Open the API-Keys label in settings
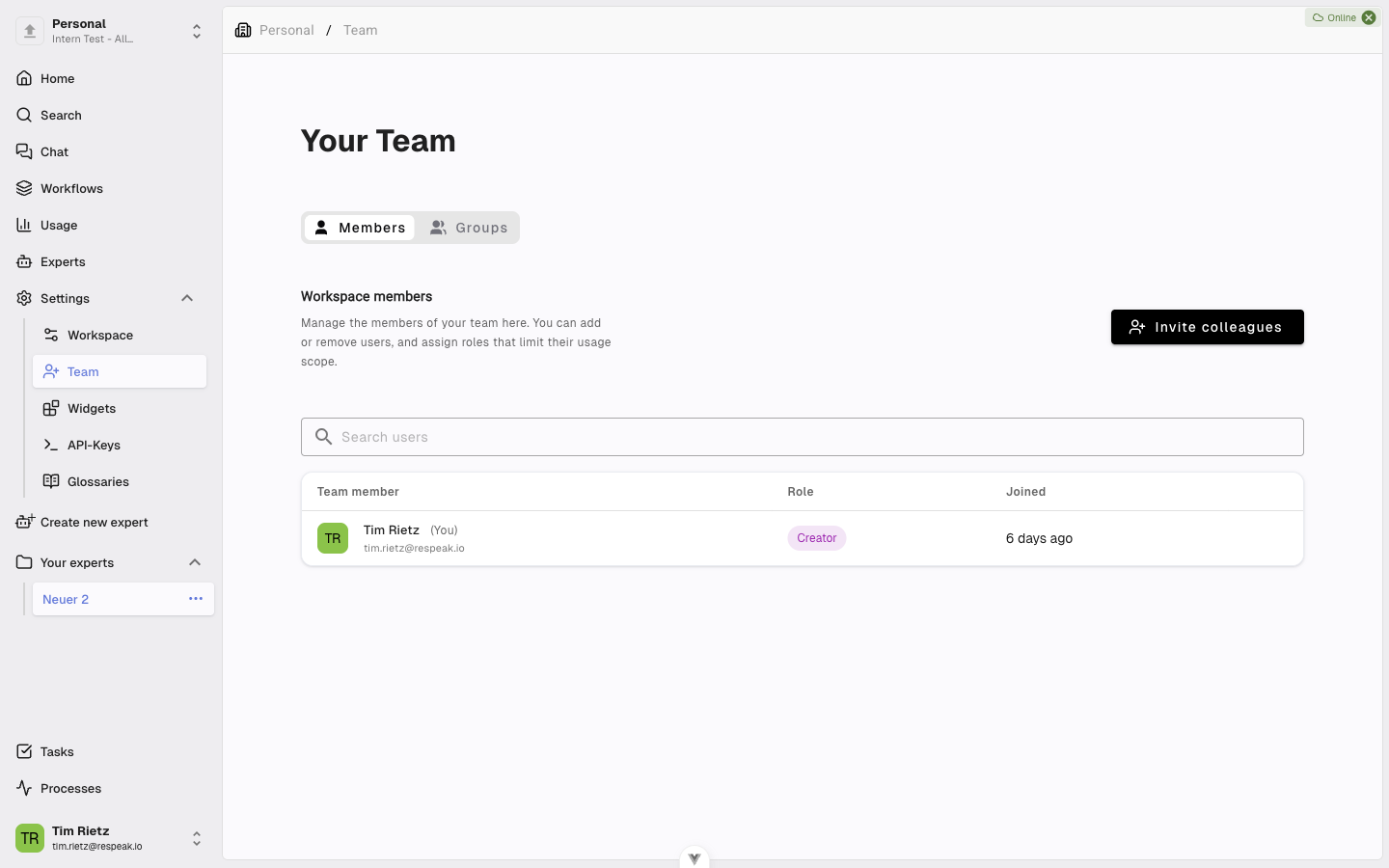Viewport: 1389px width, 868px height. (94, 445)
